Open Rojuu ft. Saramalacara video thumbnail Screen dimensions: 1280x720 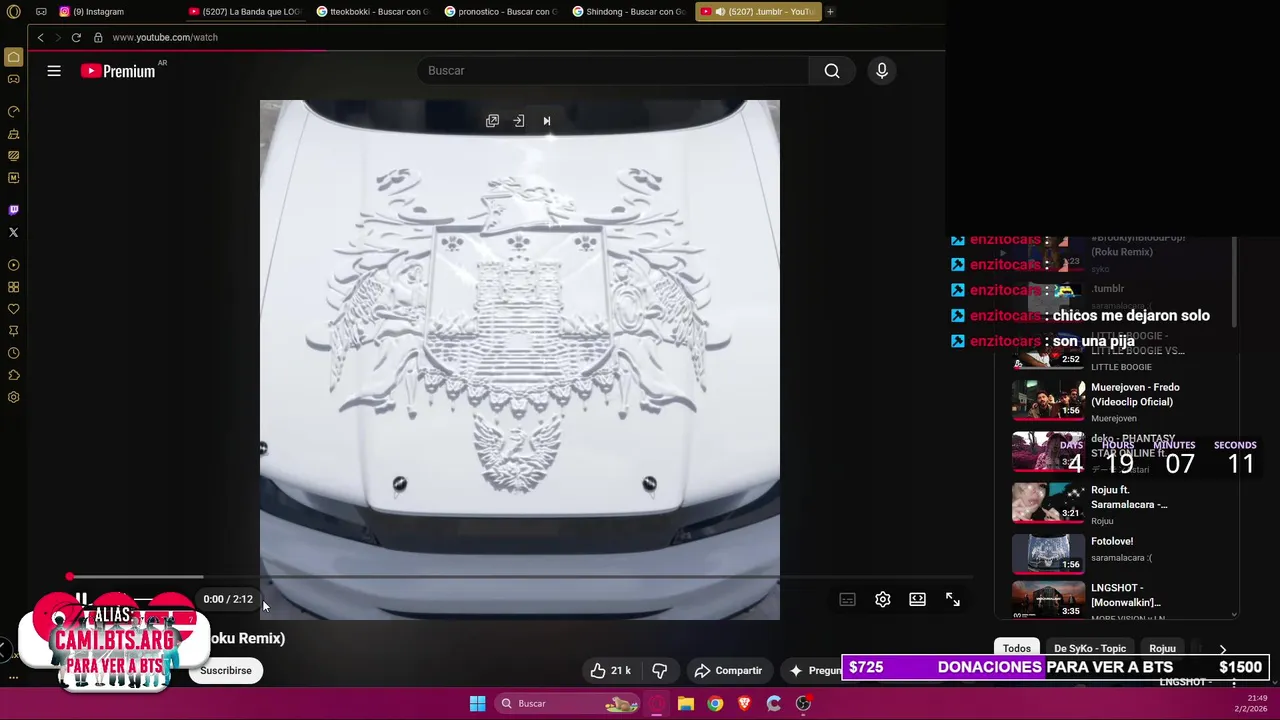[x=1048, y=503]
